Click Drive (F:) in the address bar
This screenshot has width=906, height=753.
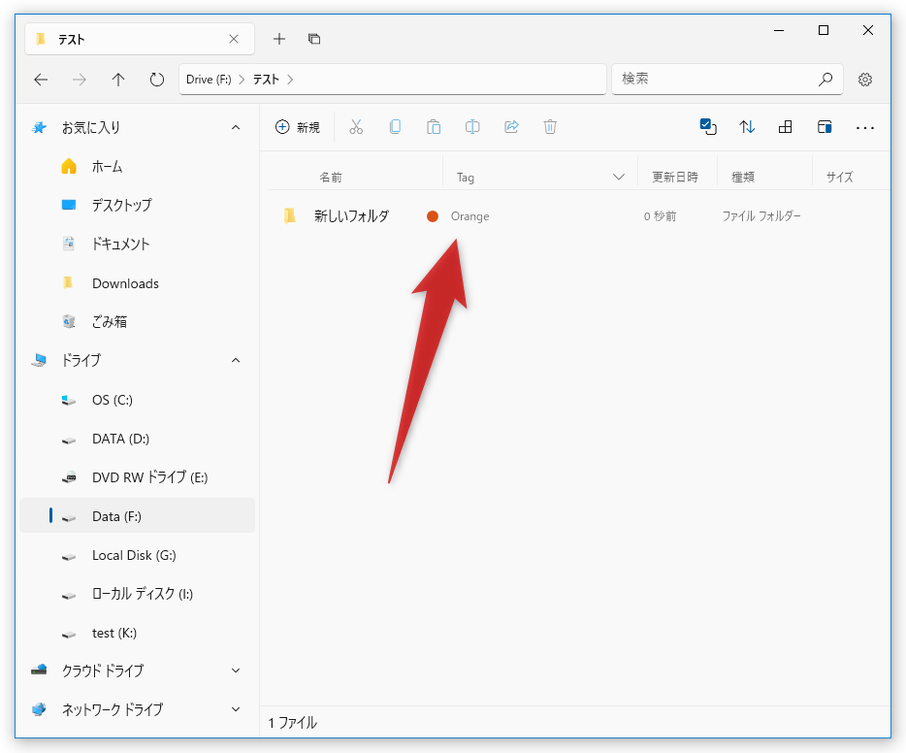pos(209,80)
